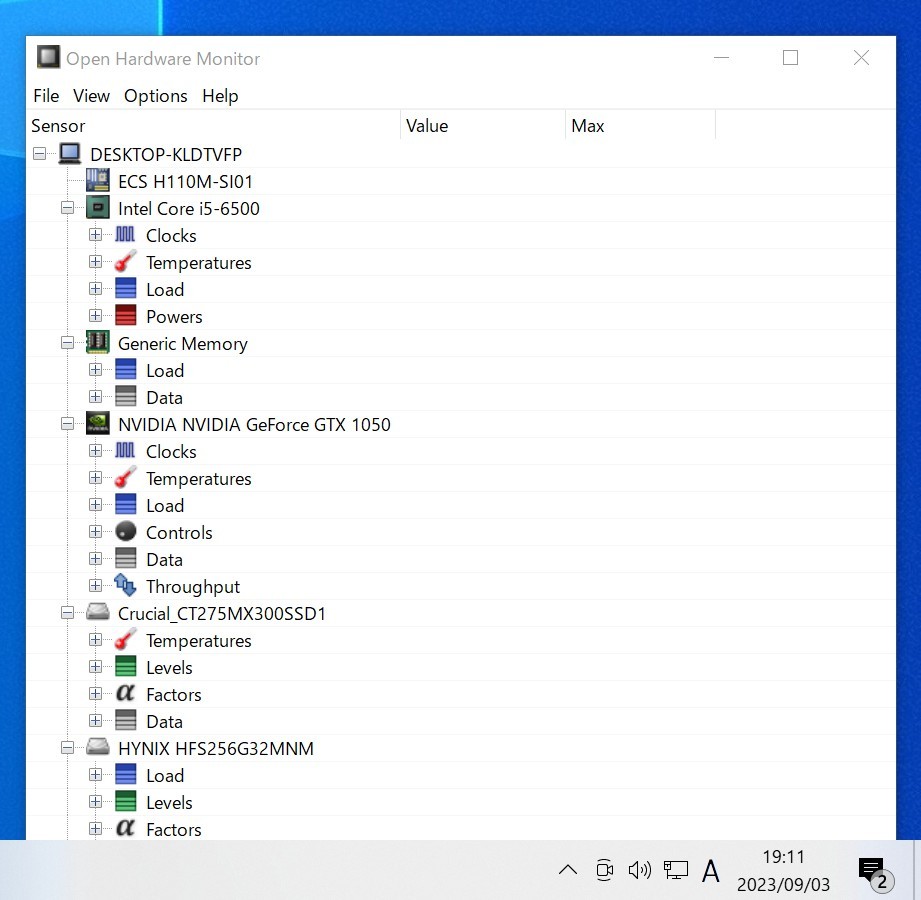
Task: Click the DESKTOP-KLDTVFP computer icon
Action: 70,154
